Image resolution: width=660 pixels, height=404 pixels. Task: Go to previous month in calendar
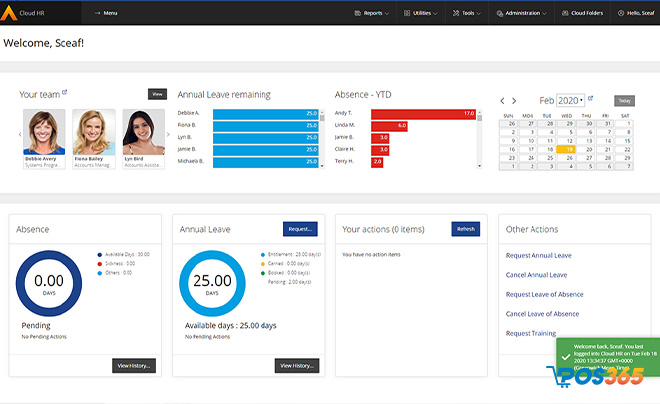pos(502,101)
